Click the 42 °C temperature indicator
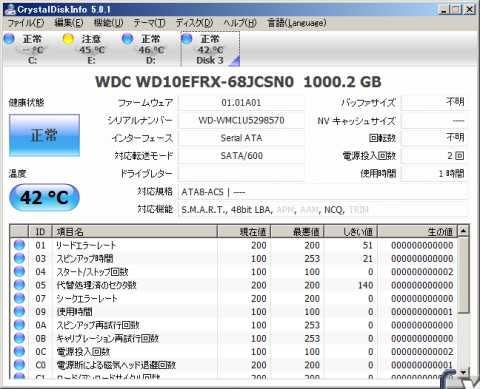Screen dimensions: 480x389 [44, 197]
